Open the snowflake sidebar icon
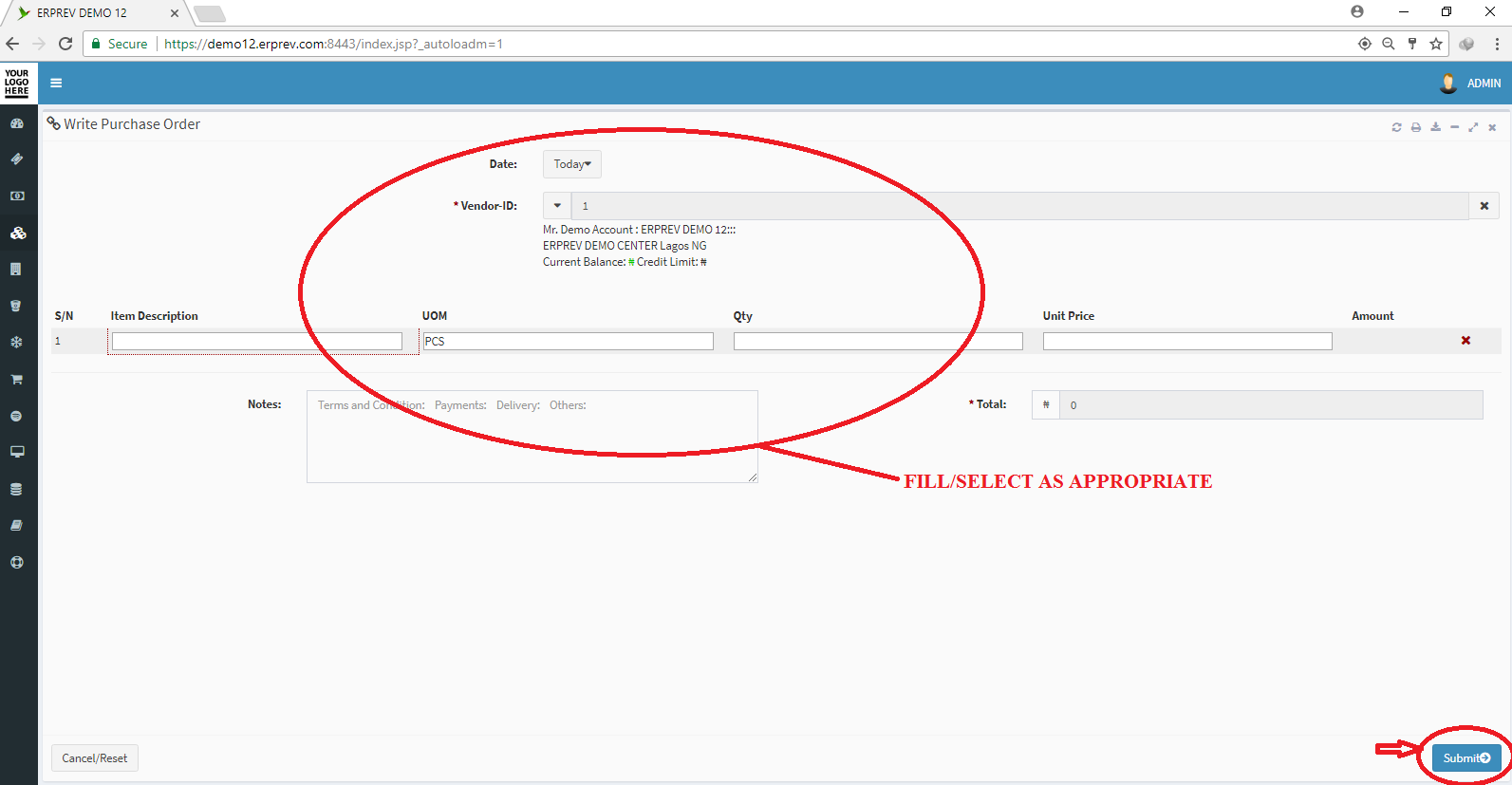1512x785 pixels. [17, 342]
